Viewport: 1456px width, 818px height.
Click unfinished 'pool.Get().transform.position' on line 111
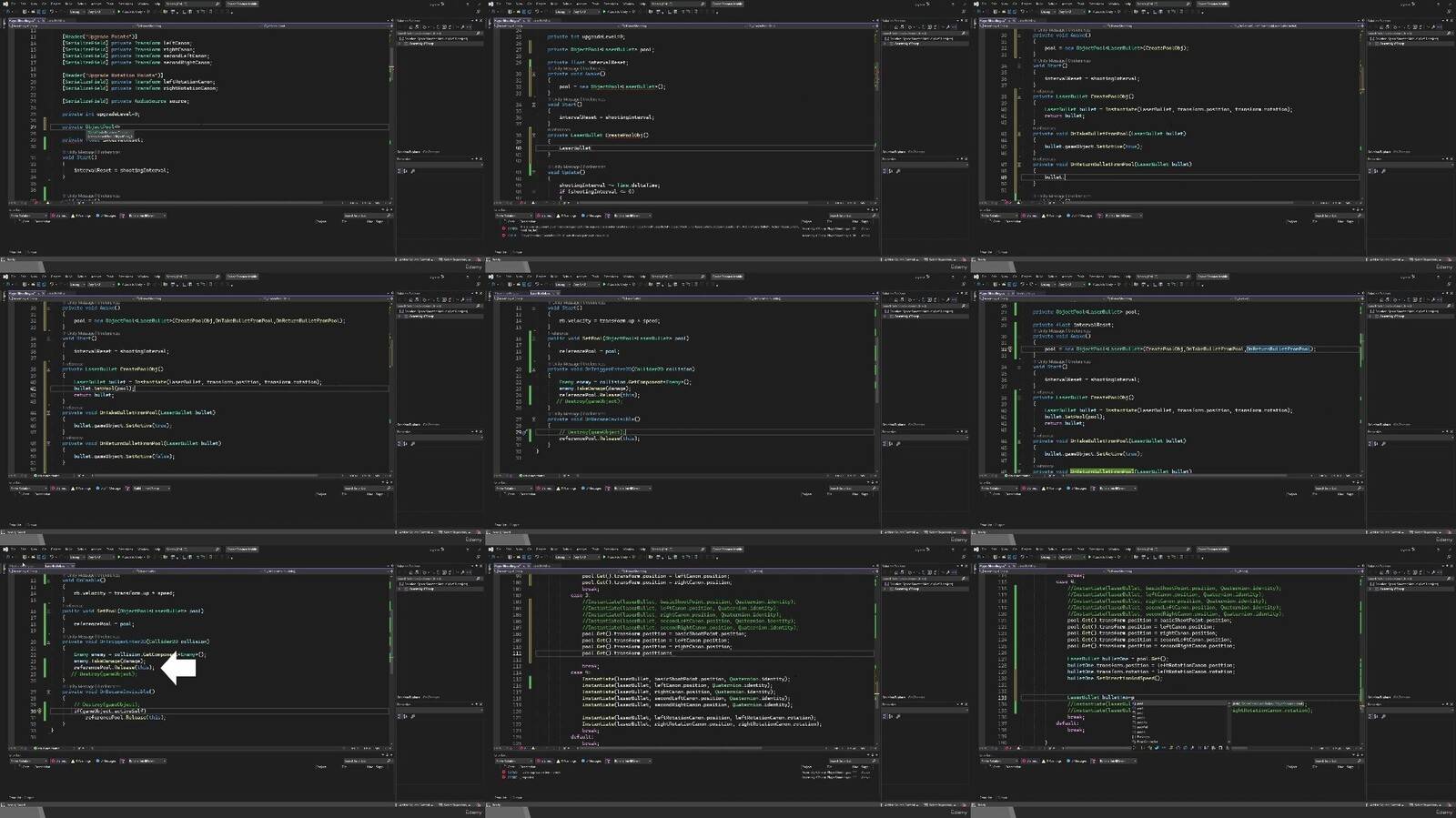(627, 652)
